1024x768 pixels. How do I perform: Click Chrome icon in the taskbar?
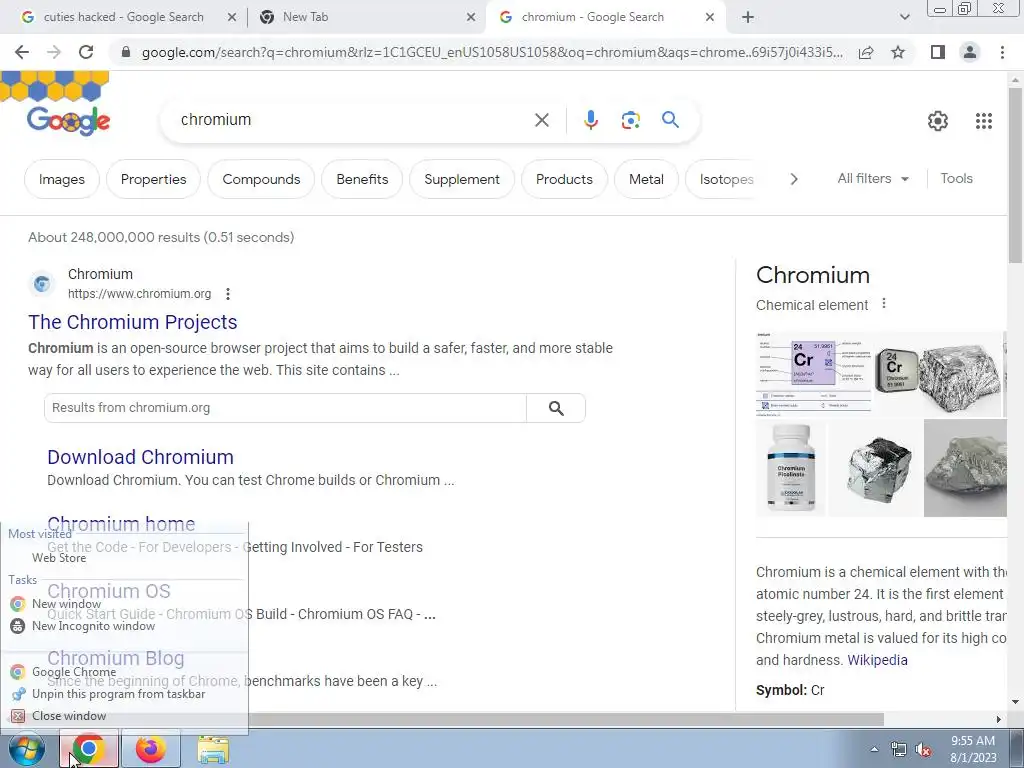point(89,749)
